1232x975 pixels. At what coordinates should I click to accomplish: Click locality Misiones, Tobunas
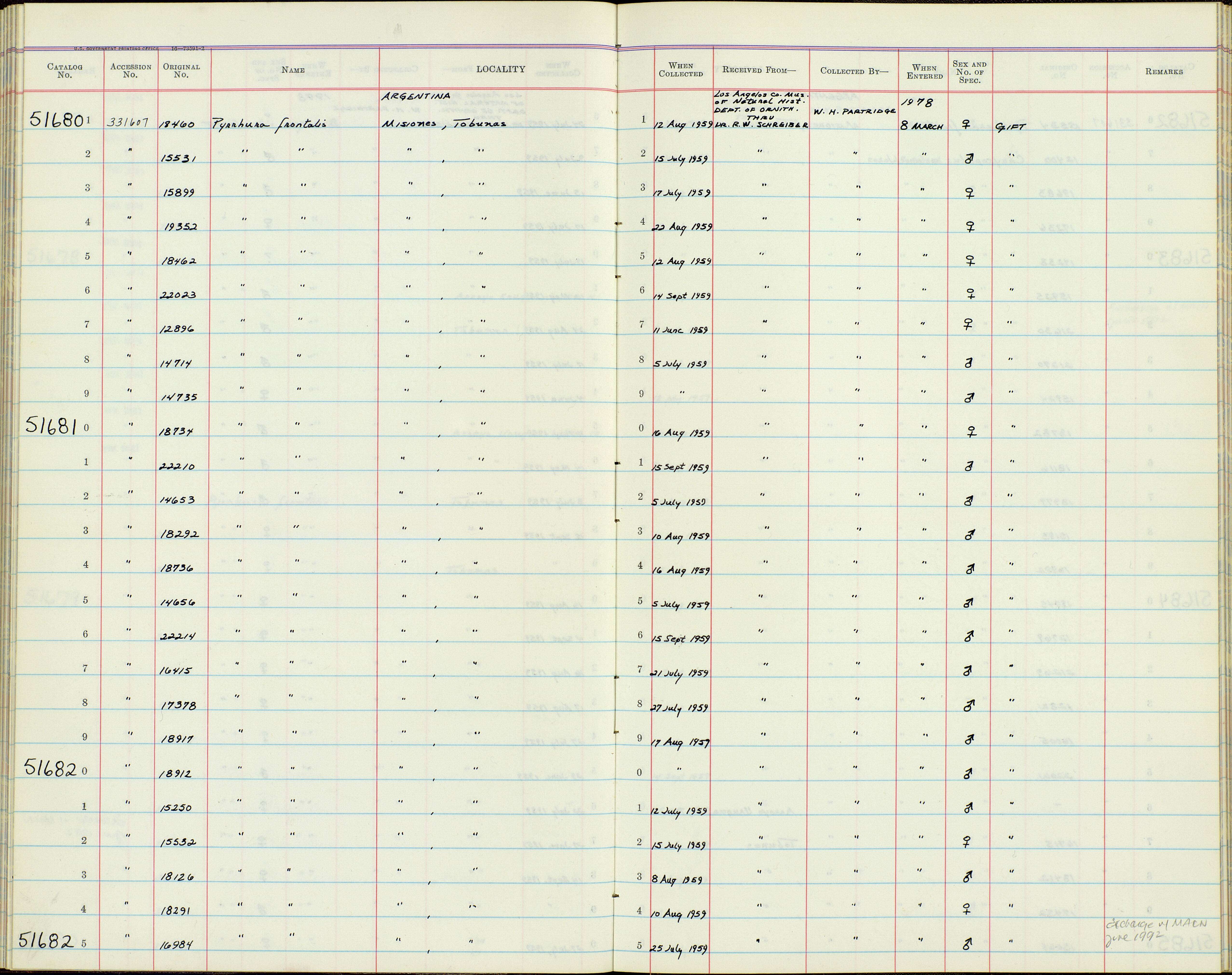(x=445, y=124)
